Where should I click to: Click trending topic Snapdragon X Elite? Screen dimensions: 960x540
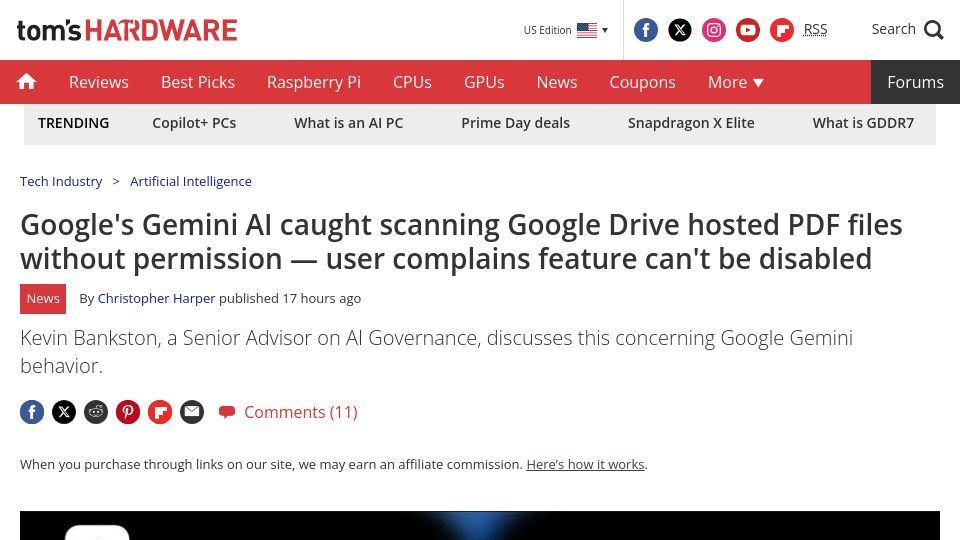691,123
